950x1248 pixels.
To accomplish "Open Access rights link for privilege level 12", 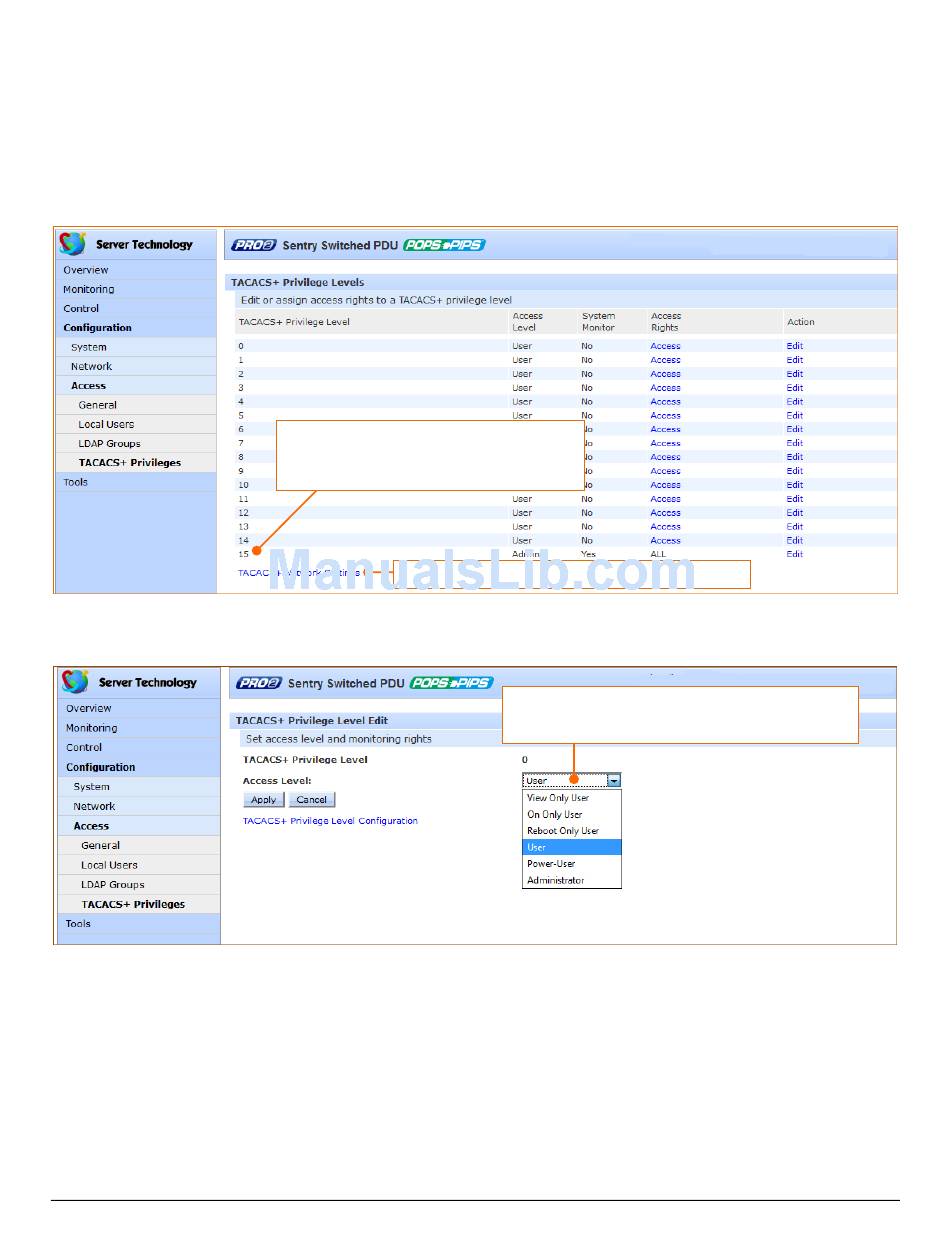I will [665, 513].
